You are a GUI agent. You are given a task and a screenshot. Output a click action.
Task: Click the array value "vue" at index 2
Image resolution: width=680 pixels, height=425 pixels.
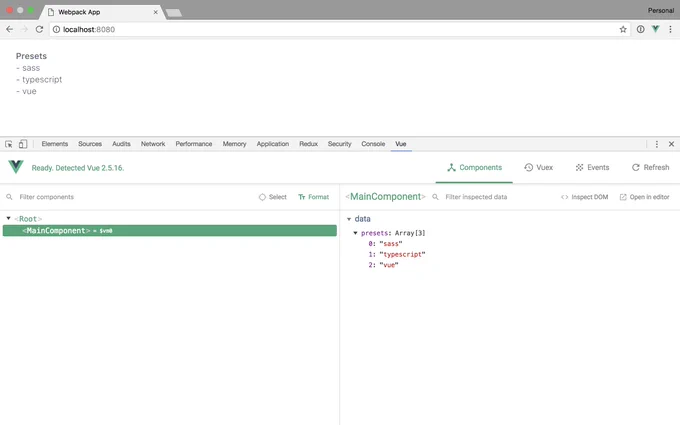click(389, 265)
